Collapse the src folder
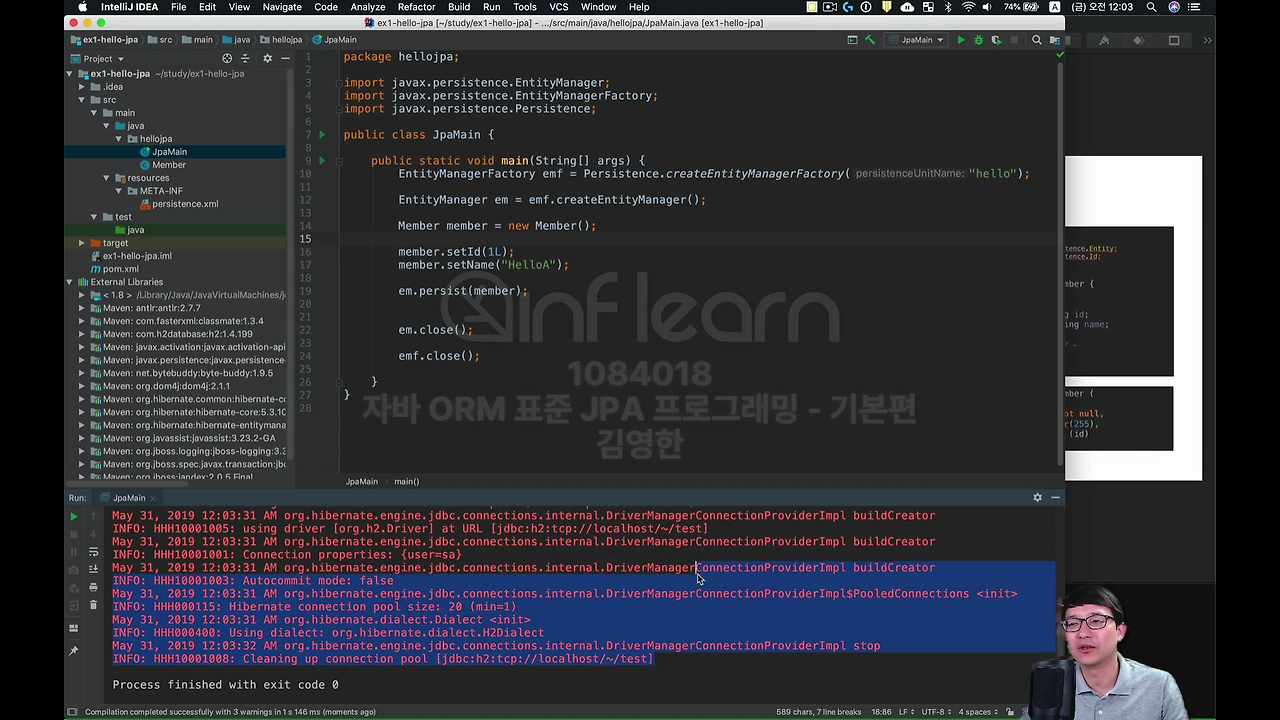This screenshot has height=720, width=1280. point(82,100)
